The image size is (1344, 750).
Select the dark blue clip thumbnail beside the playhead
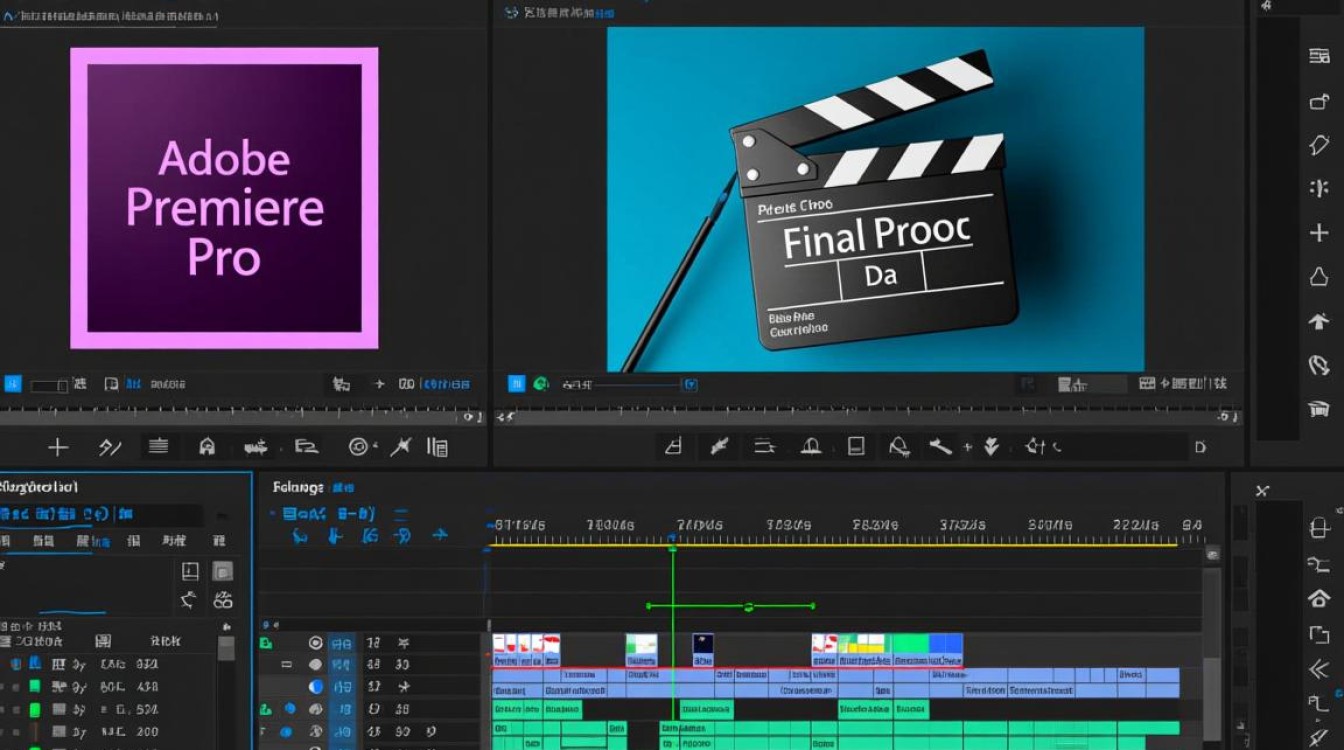[x=704, y=649]
